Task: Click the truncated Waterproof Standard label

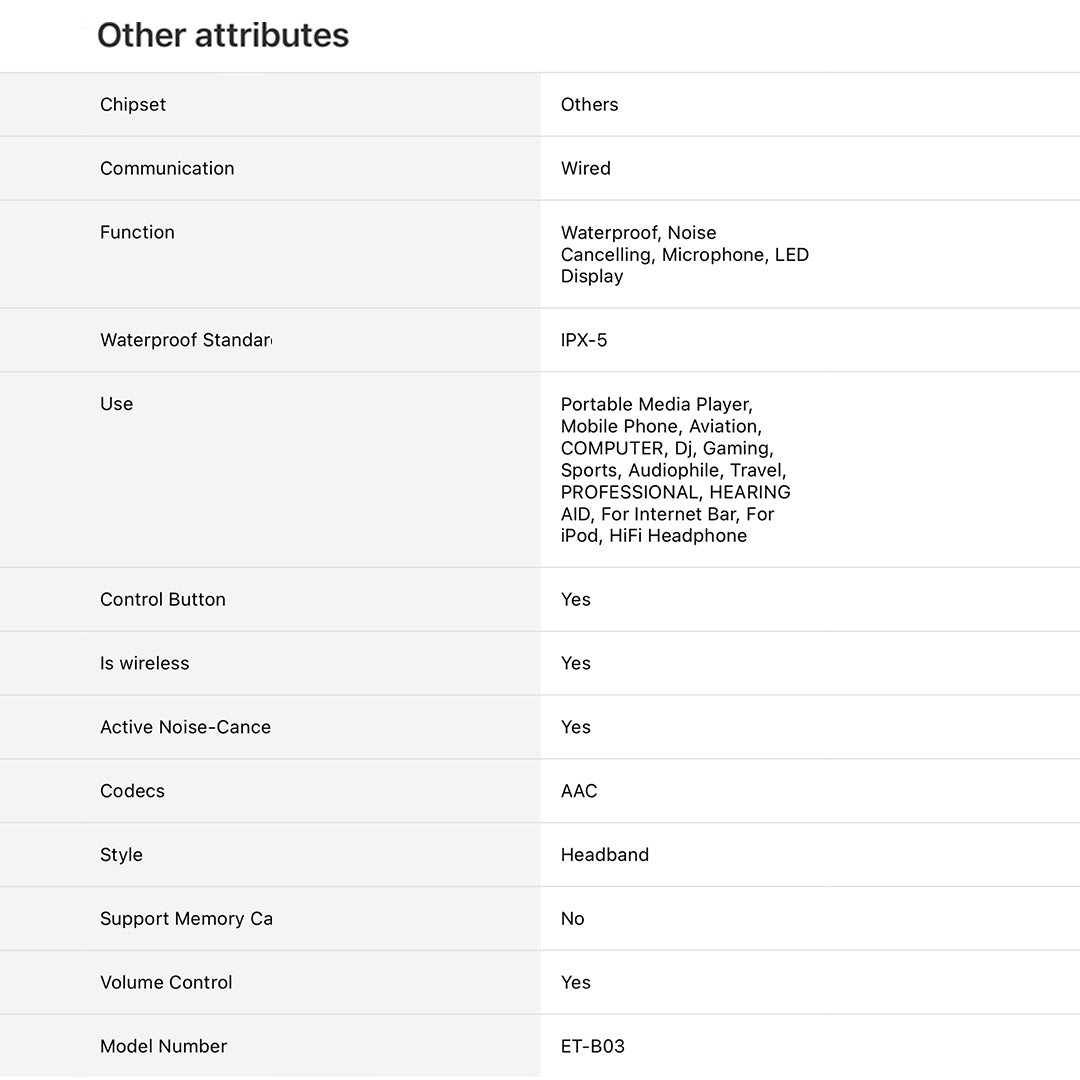Action: (x=186, y=341)
